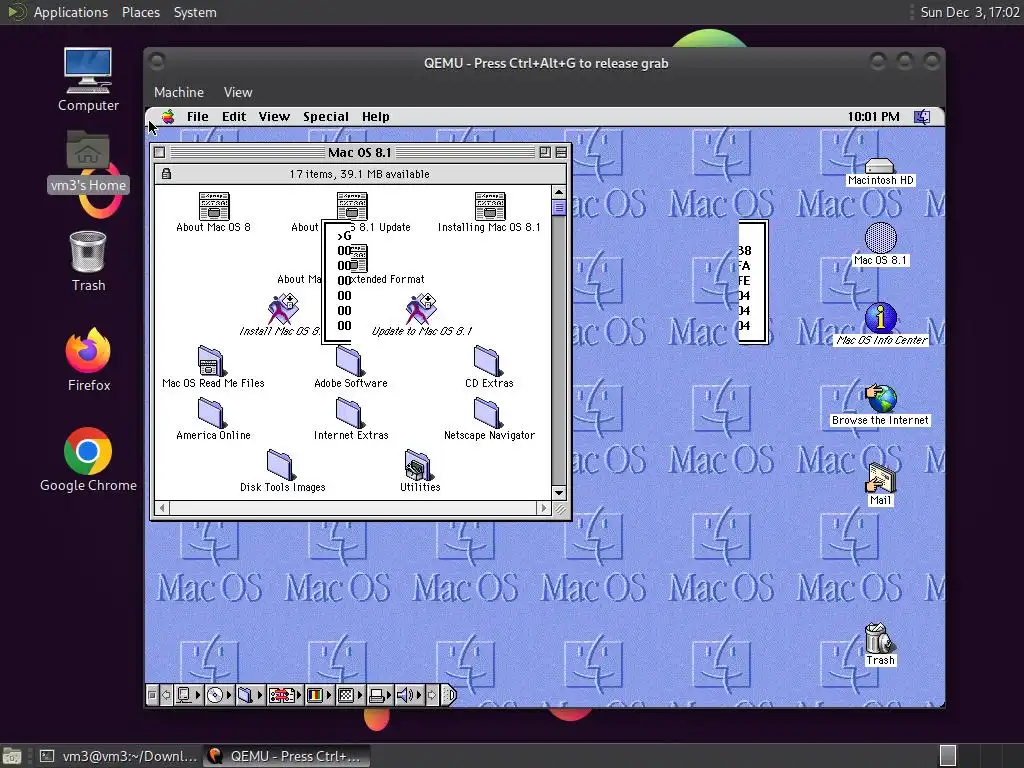
Task: Select the Computer icon on host desktop
Action: pyautogui.click(x=88, y=80)
